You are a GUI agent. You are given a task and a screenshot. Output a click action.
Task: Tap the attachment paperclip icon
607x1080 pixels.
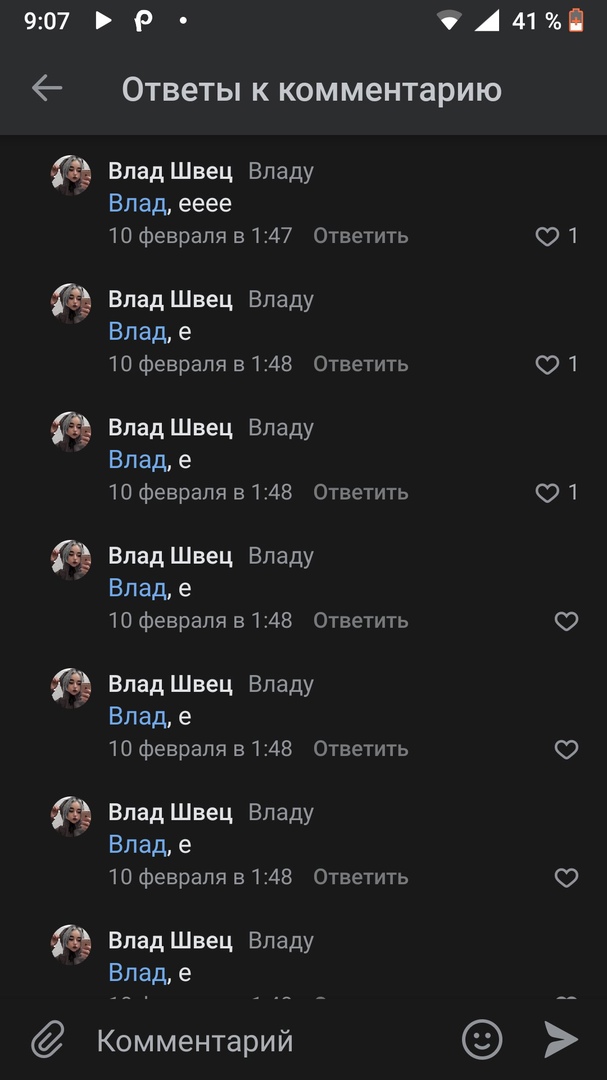[x=47, y=1040]
